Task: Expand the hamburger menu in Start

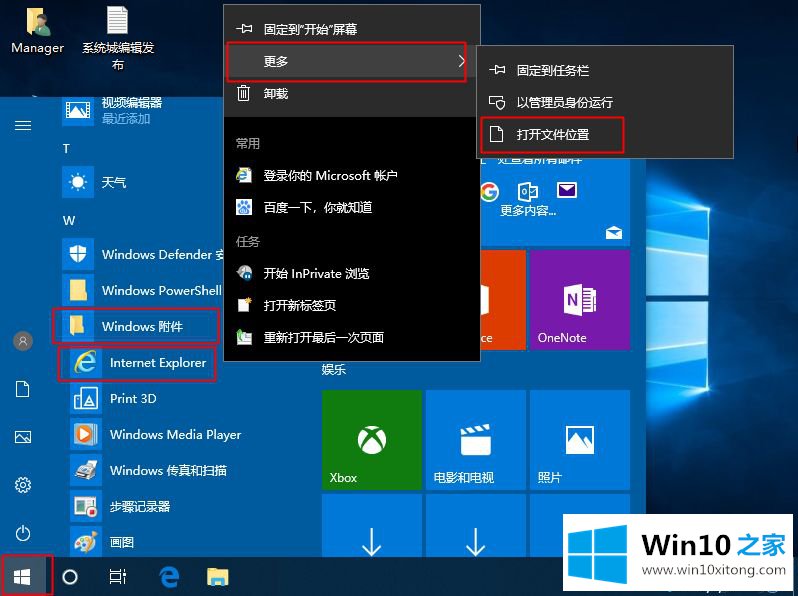Action: click(x=23, y=126)
